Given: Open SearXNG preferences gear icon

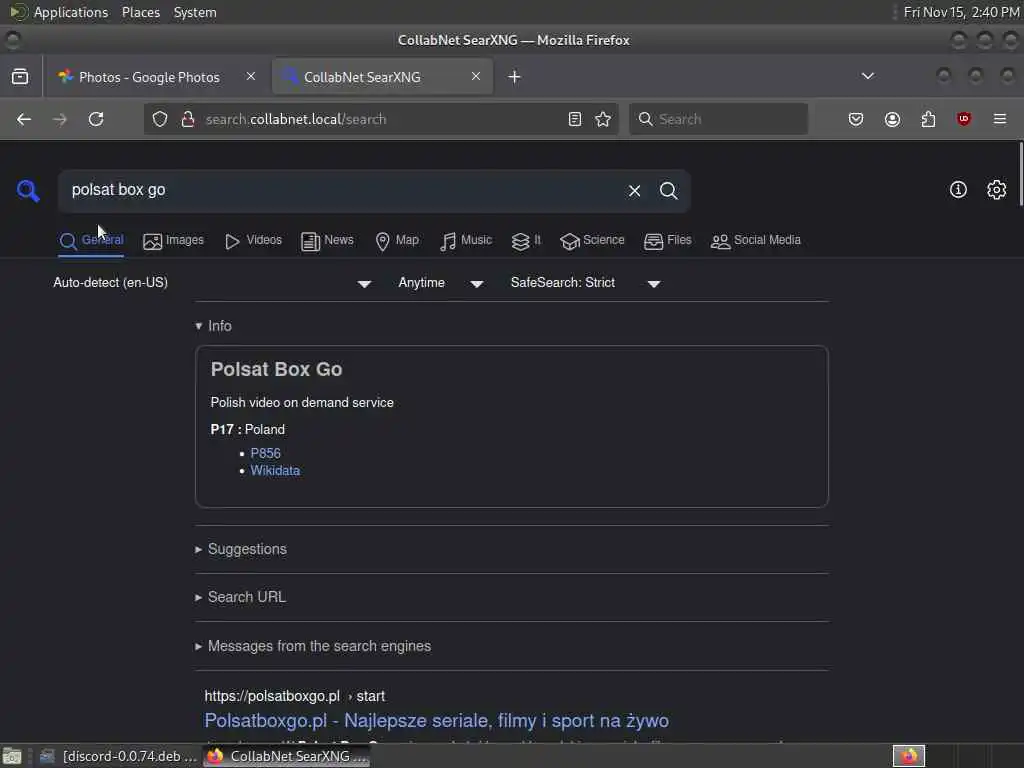Looking at the screenshot, I should coord(996,190).
